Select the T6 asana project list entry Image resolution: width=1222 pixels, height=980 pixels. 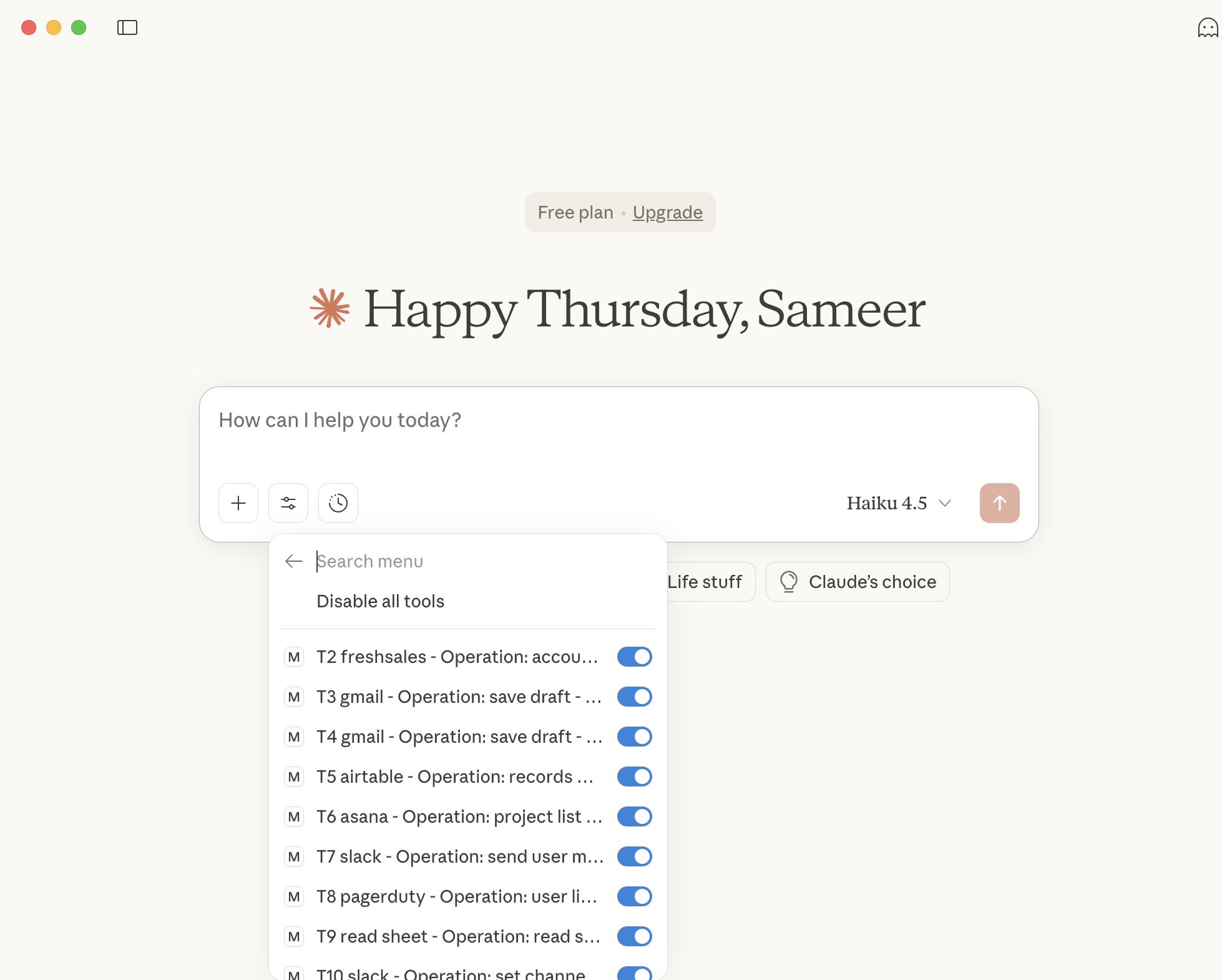(459, 816)
